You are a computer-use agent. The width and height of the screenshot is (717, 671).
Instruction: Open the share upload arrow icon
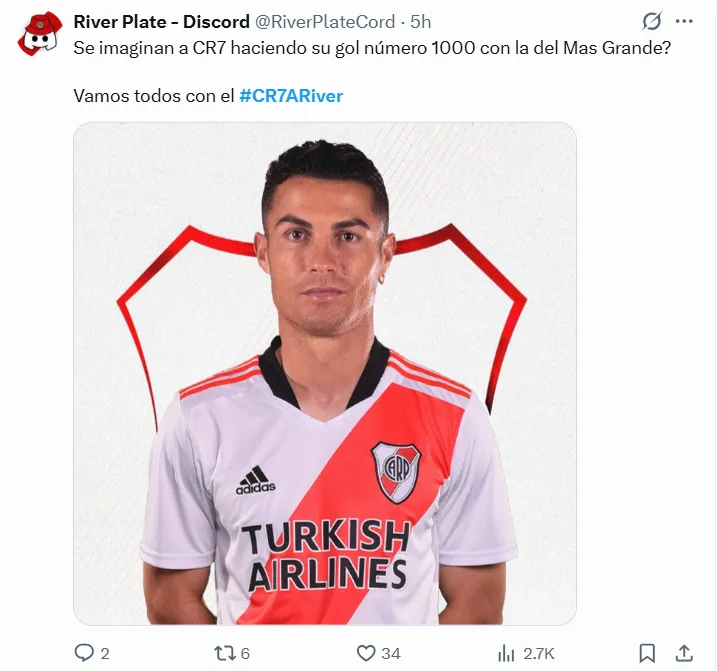tap(684, 653)
